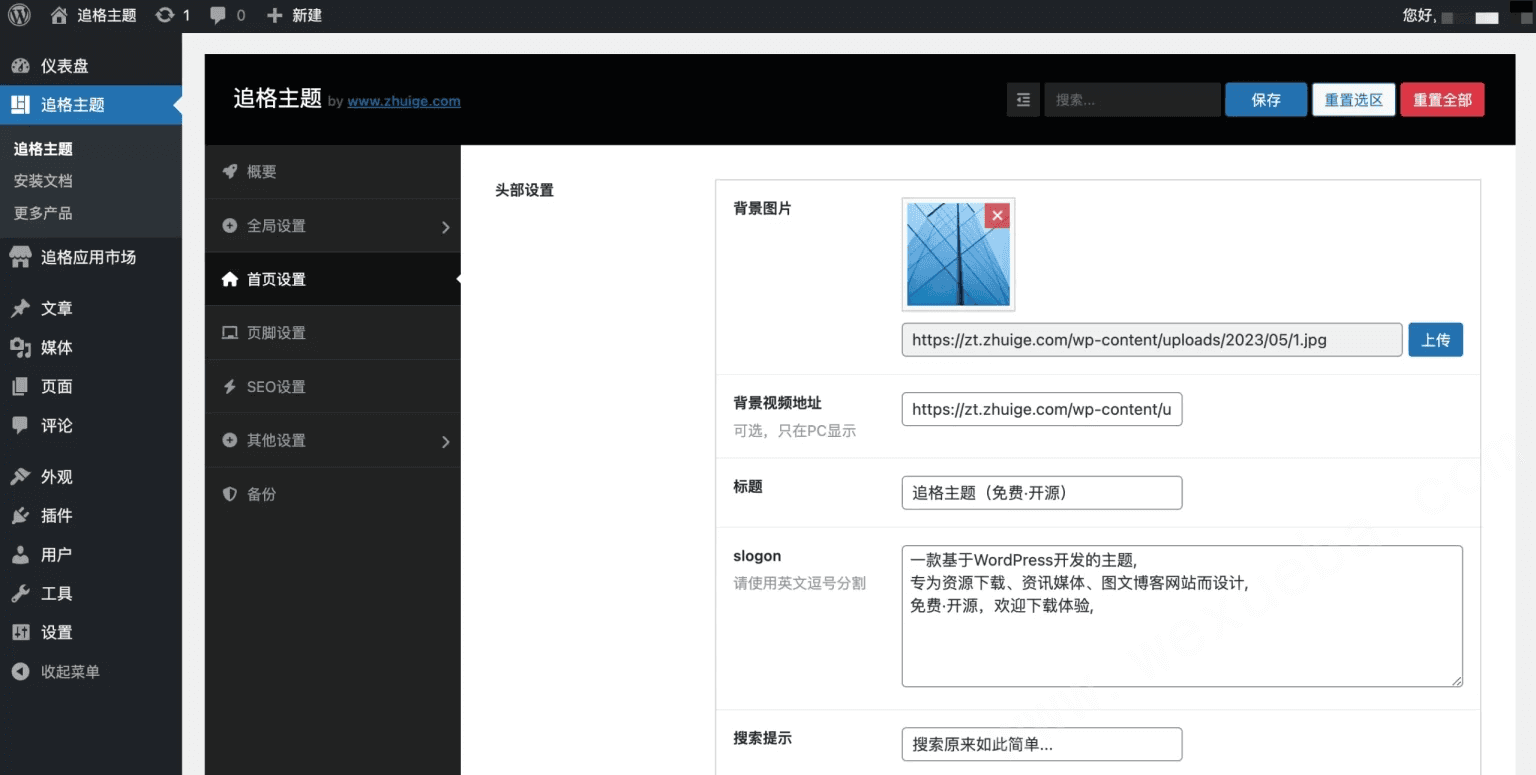The height and width of the screenshot is (775, 1536).
Task: Click the 上传 upload button
Action: [x=1436, y=340]
